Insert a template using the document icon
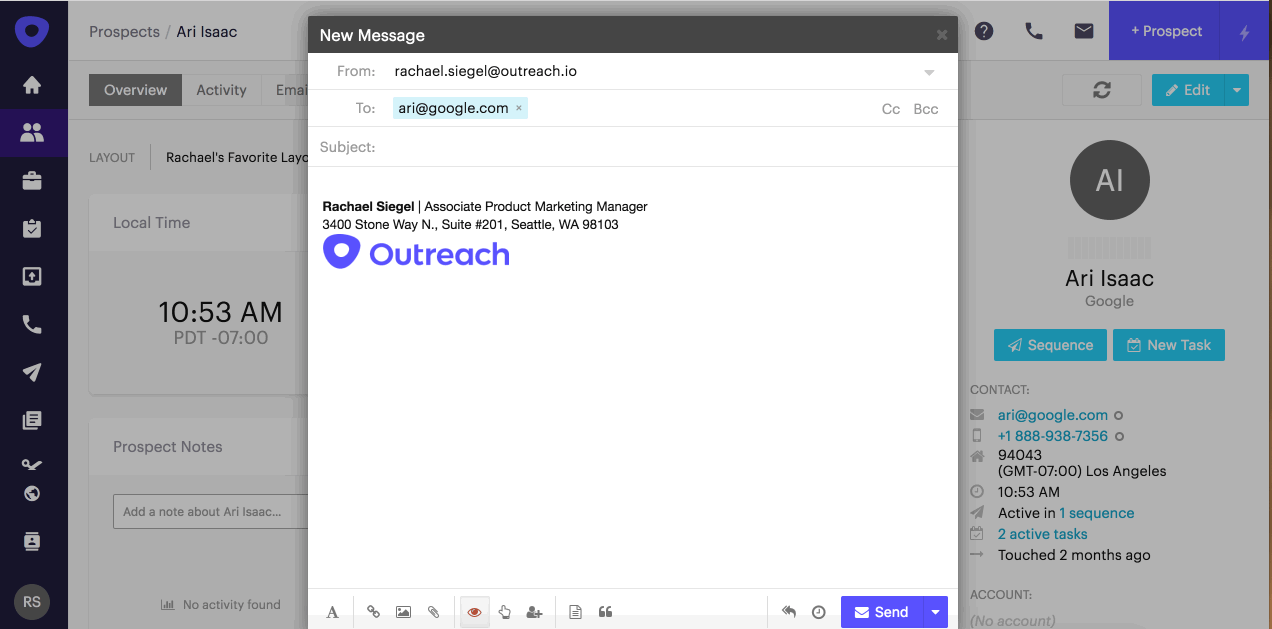Viewport: 1272px width, 629px height. coord(575,611)
